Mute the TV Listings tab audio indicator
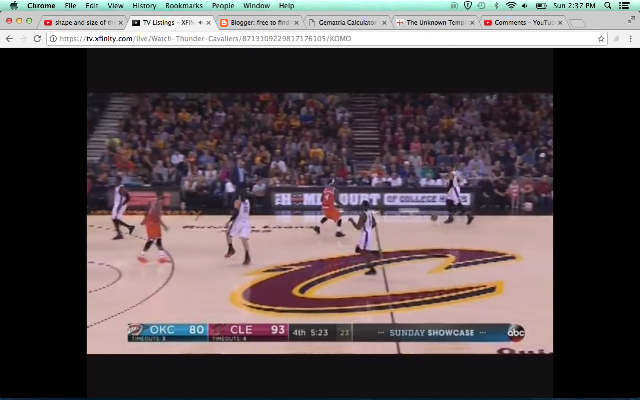 (x=200, y=22)
